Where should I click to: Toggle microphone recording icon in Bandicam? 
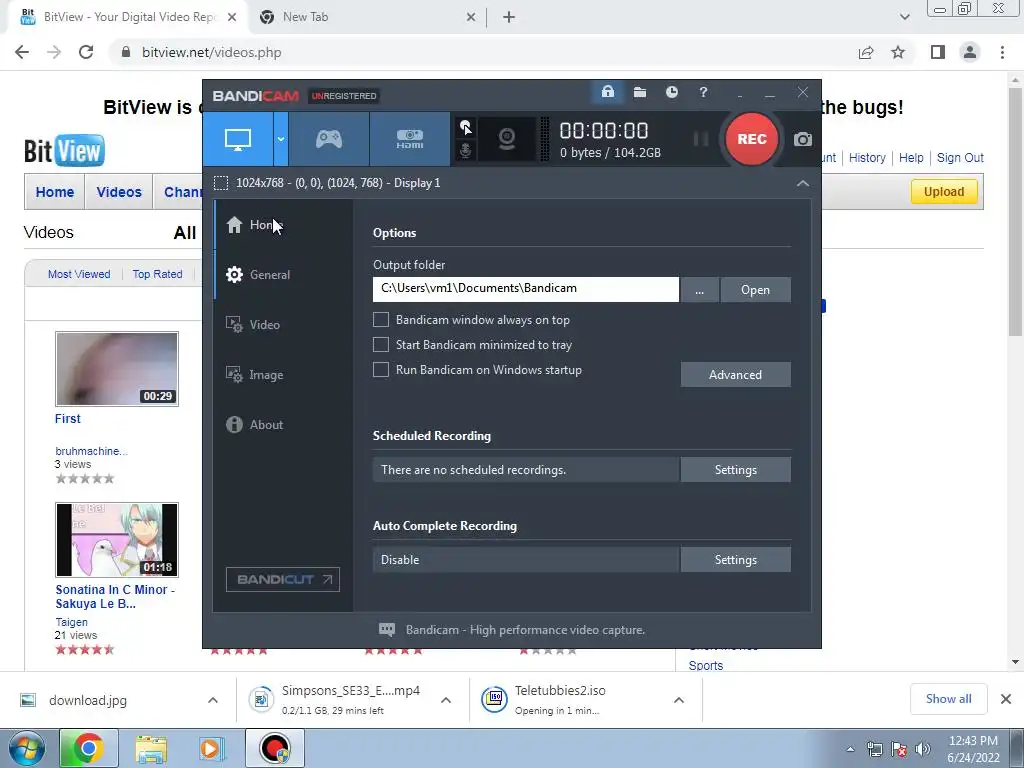click(466, 150)
